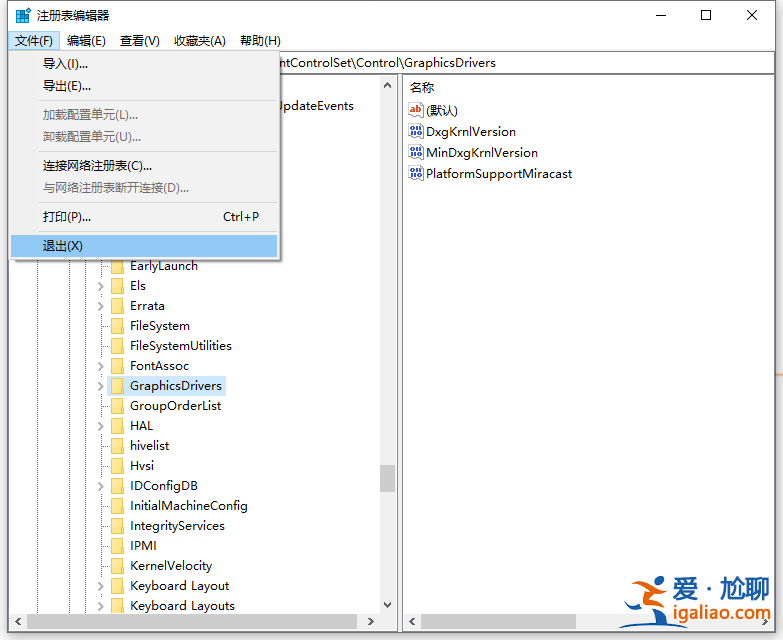This screenshot has width=783, height=640.
Task: Choose 导出(E)... from the File menu
Action: (144, 86)
